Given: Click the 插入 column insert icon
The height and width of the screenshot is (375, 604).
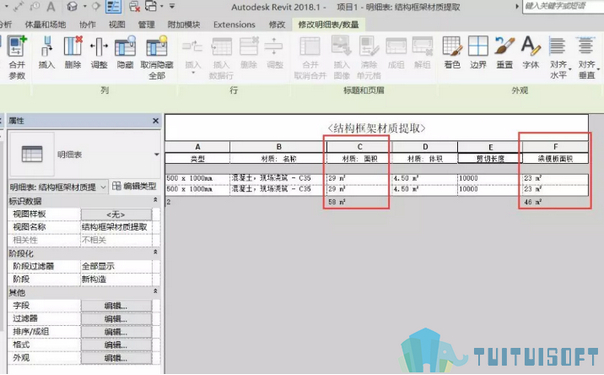Looking at the screenshot, I should [47, 46].
